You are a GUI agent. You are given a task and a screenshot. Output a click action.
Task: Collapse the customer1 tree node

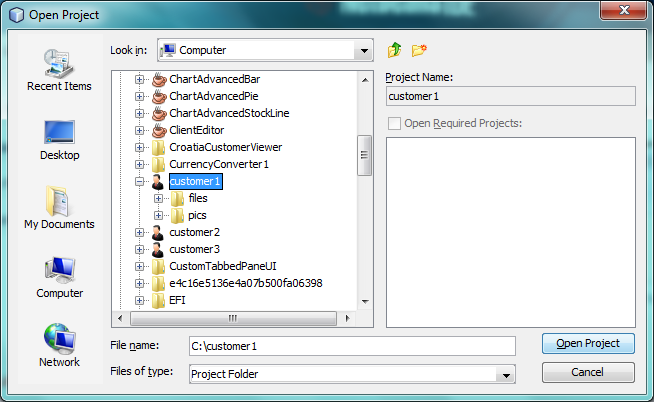(x=140, y=181)
